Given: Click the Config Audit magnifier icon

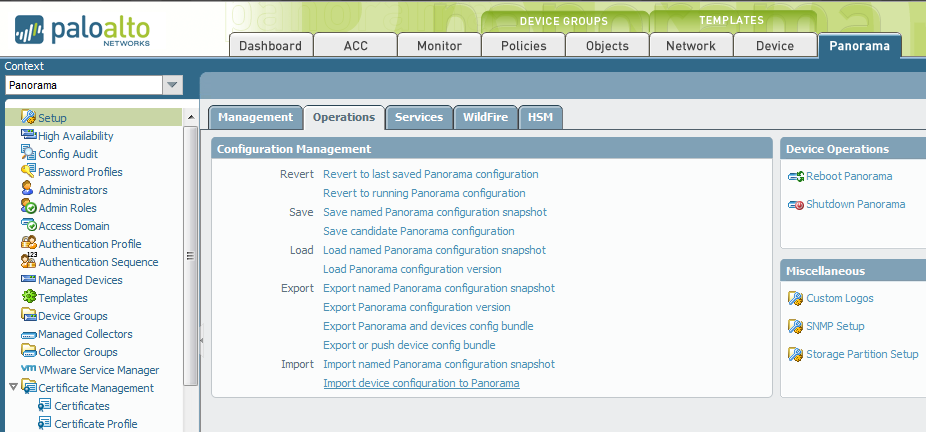Looking at the screenshot, I should (x=28, y=153).
